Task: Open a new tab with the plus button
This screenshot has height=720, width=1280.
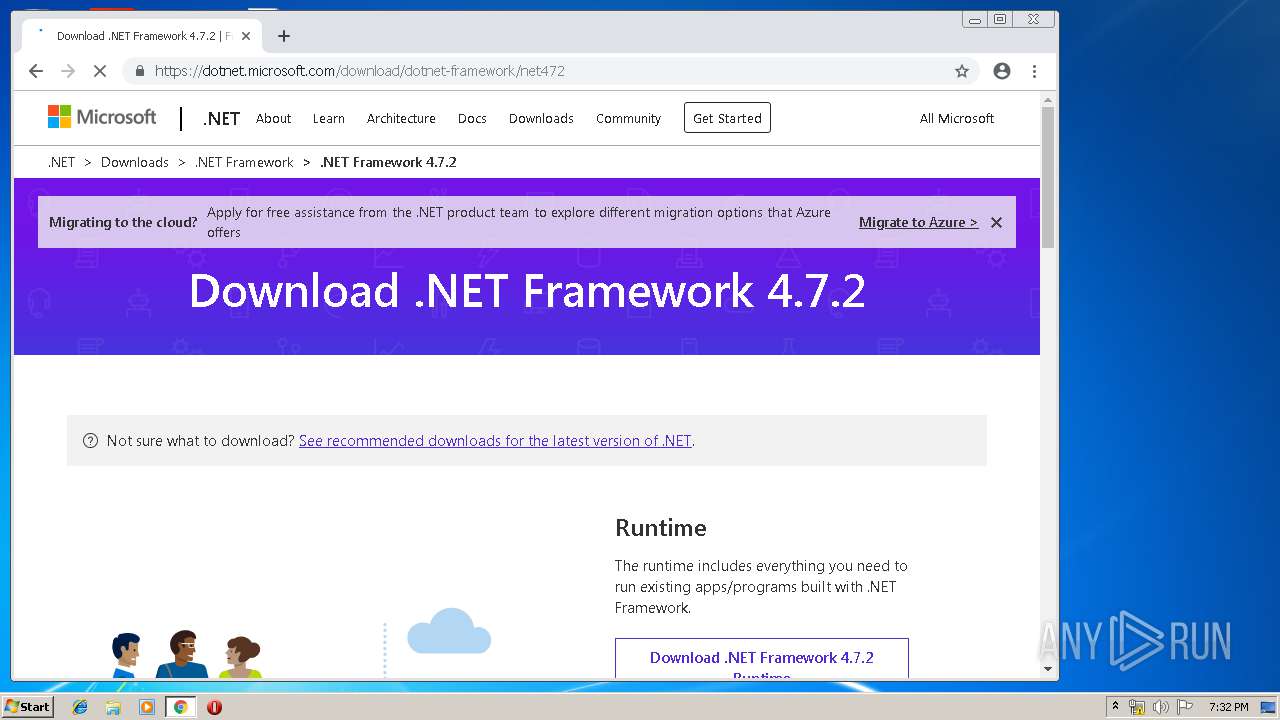Action: click(284, 36)
